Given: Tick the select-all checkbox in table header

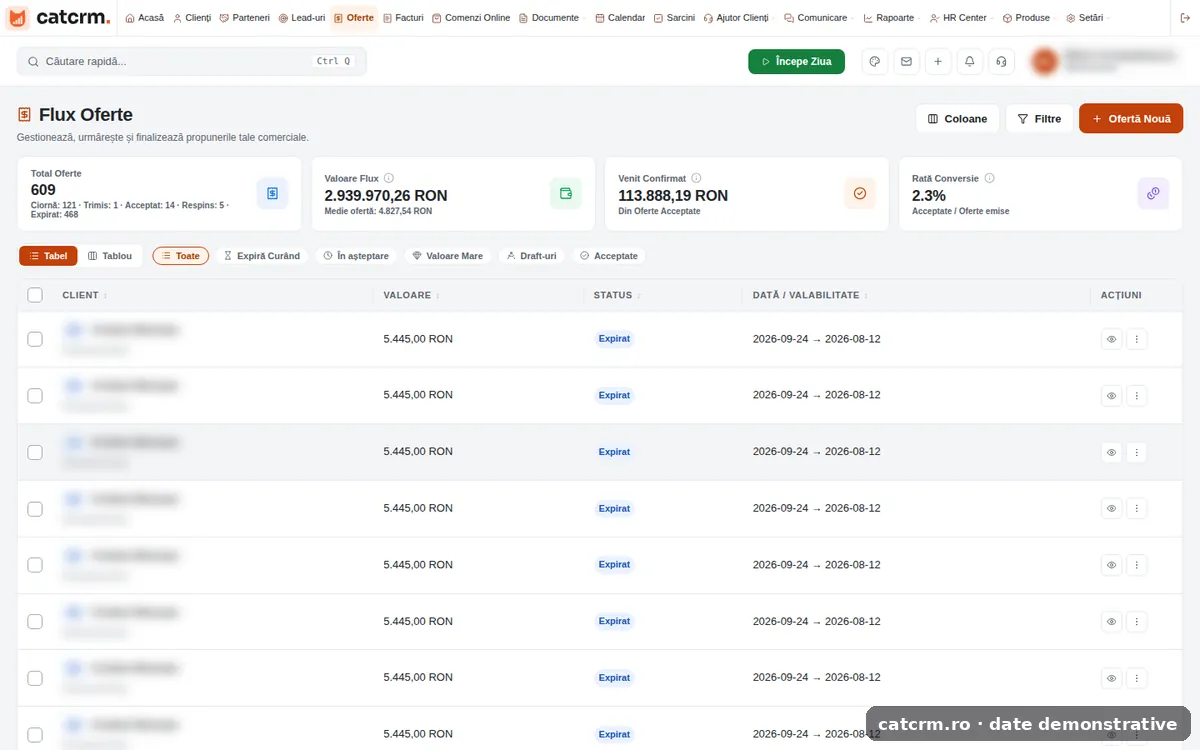Looking at the screenshot, I should pos(35,295).
